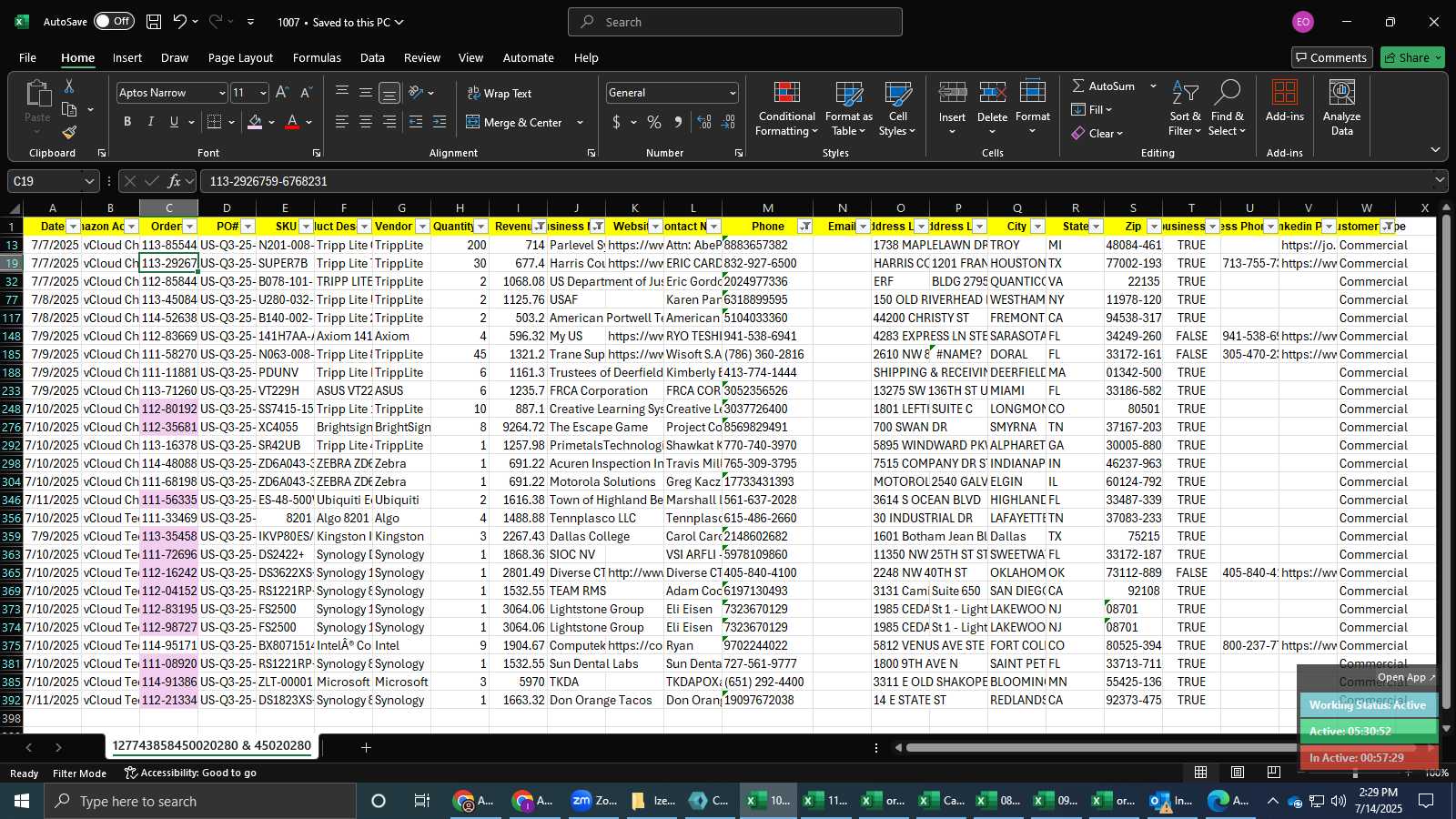1456x819 pixels.
Task: Switch to the Formulas tab
Action: [317, 57]
